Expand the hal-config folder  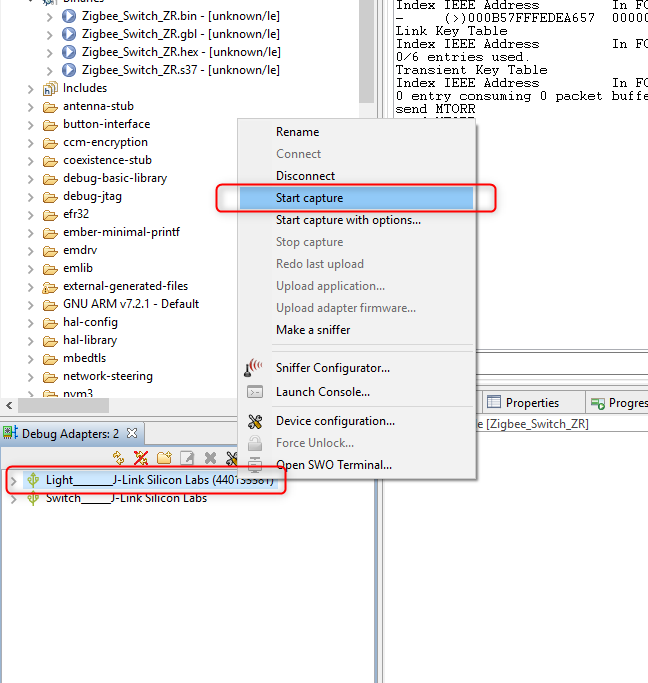(x=30, y=323)
